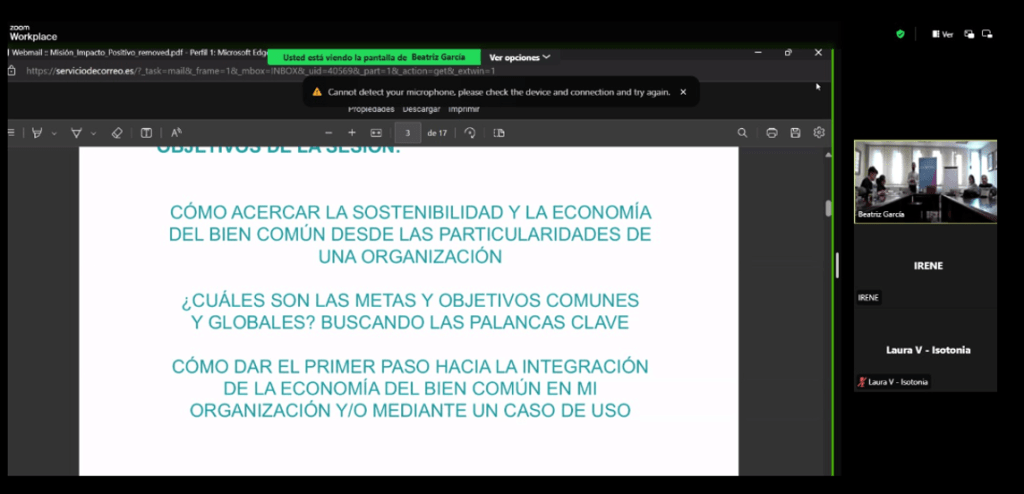Open the Zoom 'Ver' view menu
Image resolution: width=1024 pixels, height=494 pixels.
click(942, 34)
